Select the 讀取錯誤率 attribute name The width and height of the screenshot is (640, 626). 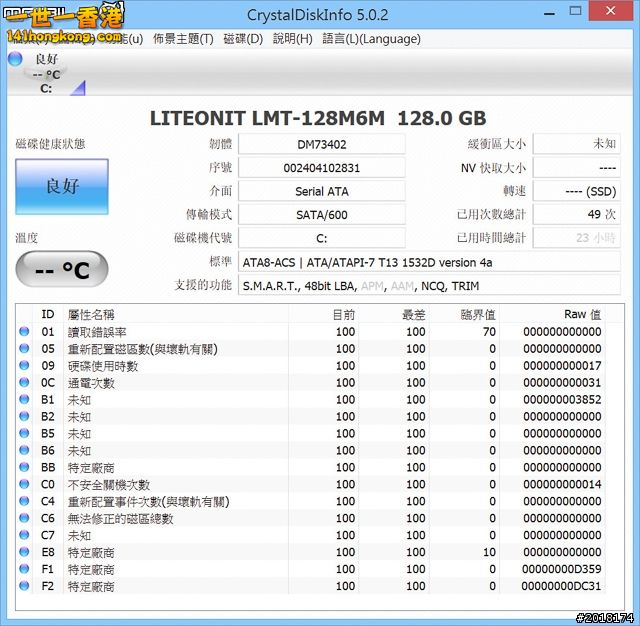(x=97, y=332)
